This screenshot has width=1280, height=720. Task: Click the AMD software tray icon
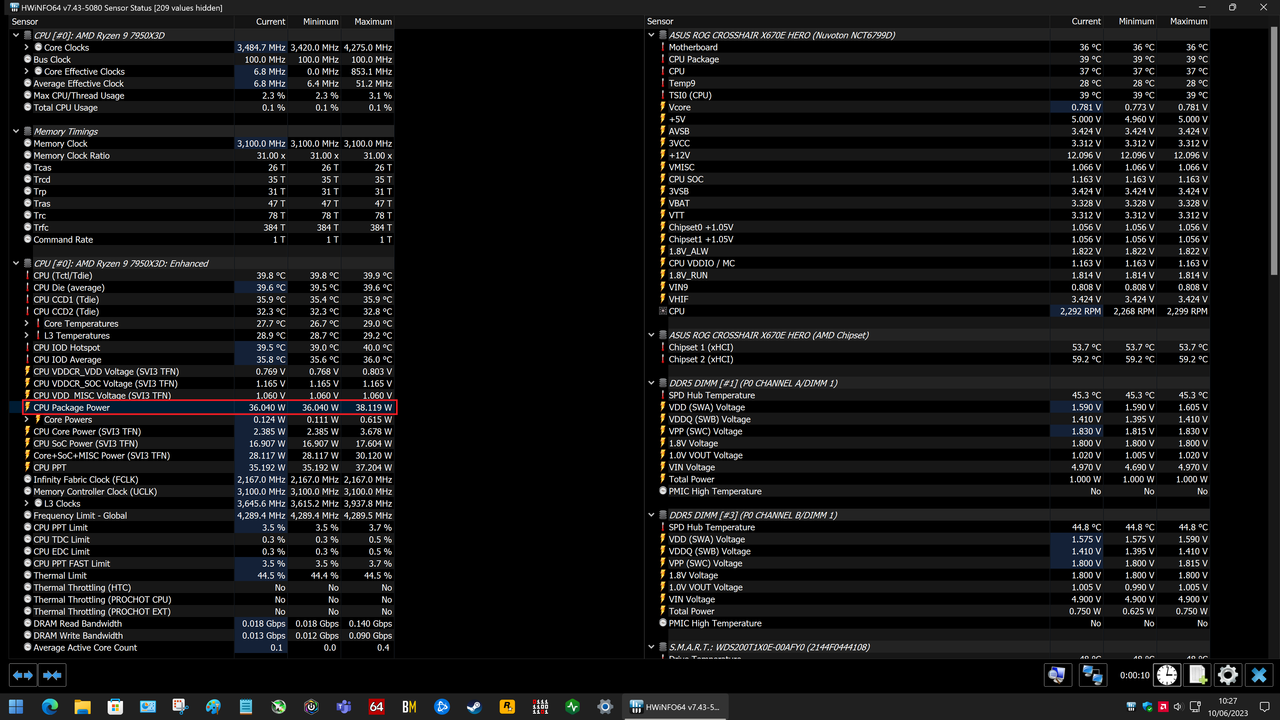(1163, 706)
